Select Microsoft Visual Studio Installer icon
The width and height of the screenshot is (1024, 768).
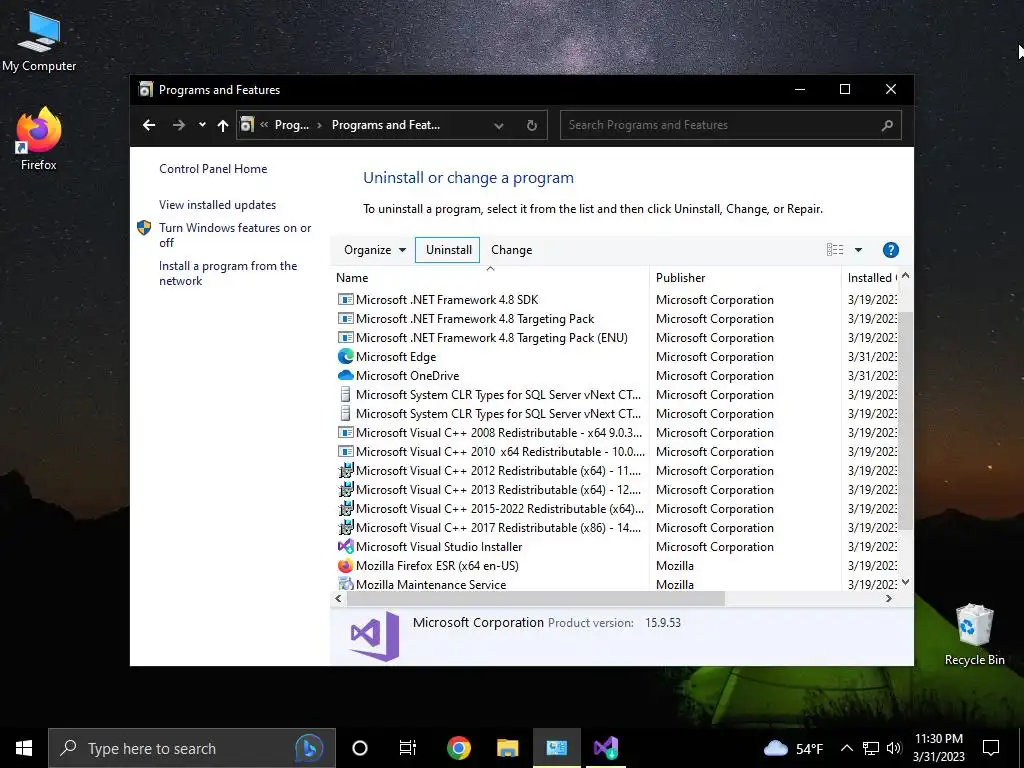[x=345, y=547]
